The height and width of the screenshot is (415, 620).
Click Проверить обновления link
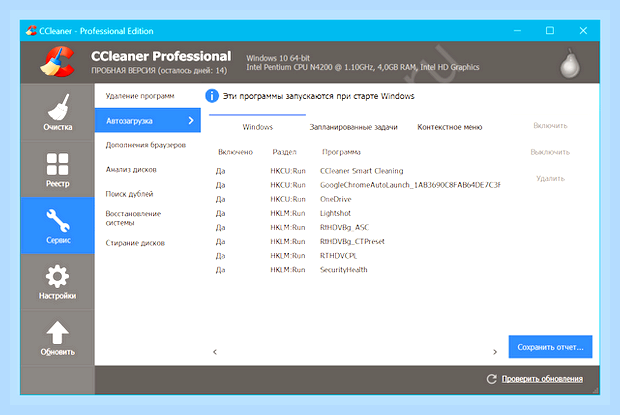pyautogui.click(x=542, y=379)
